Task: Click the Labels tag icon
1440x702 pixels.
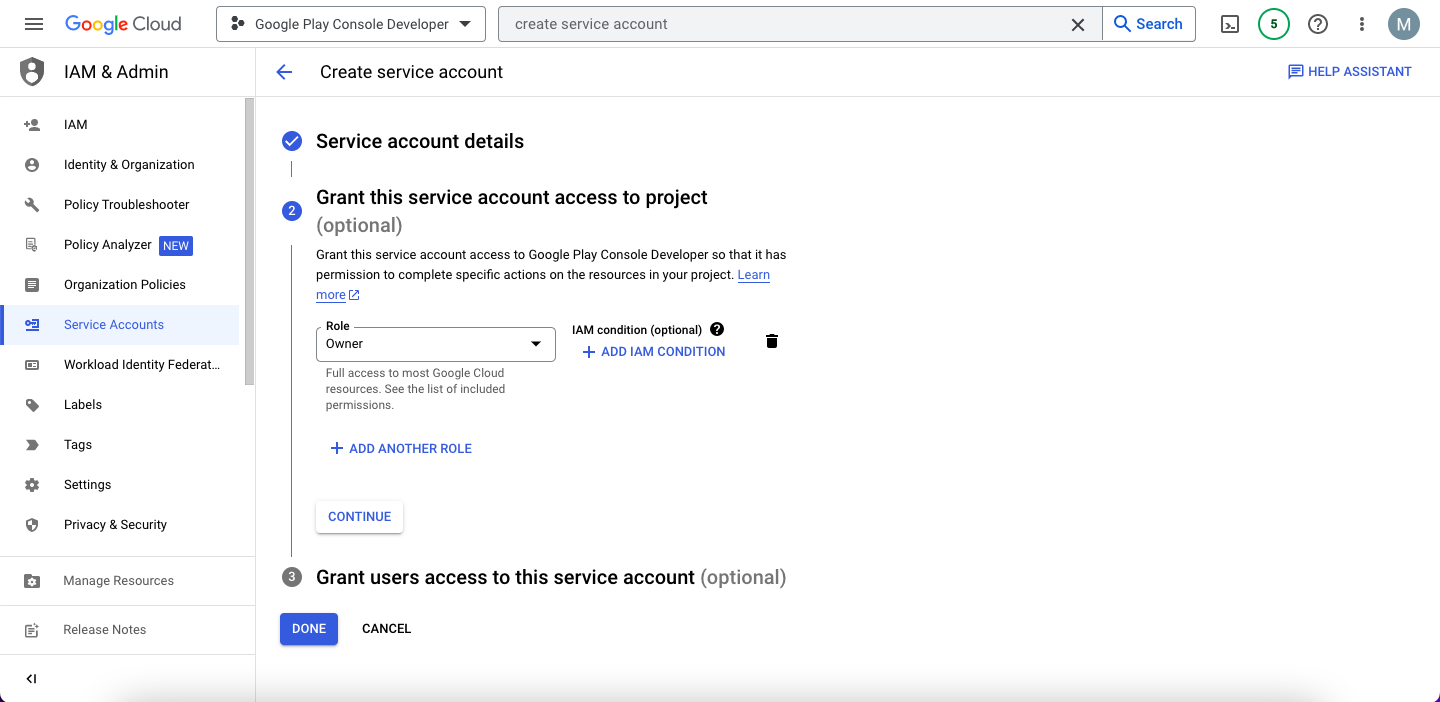Action: (32, 405)
